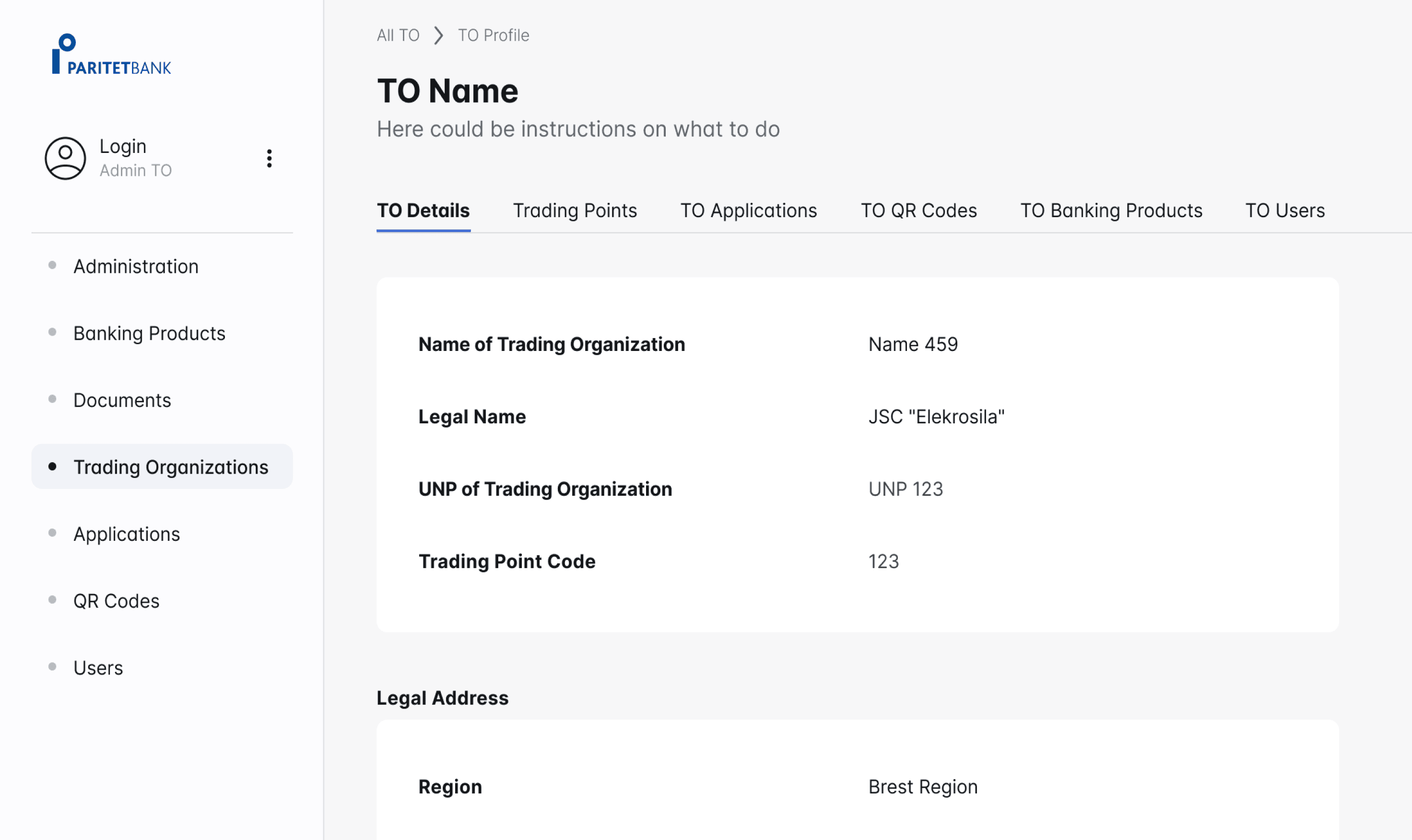Click the user avatar icon
This screenshot has height=840, width=1412.
point(65,158)
